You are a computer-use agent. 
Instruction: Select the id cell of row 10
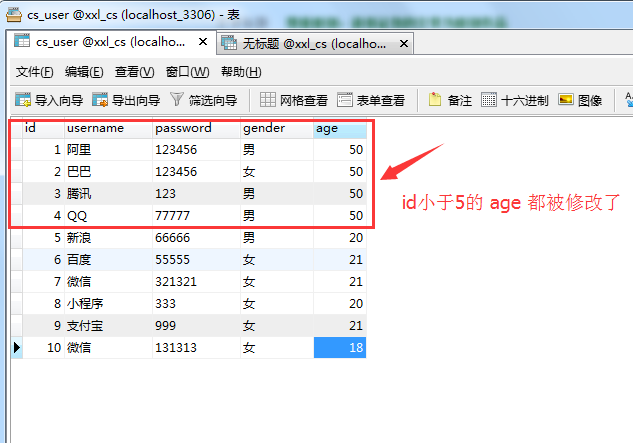[x=43, y=347]
